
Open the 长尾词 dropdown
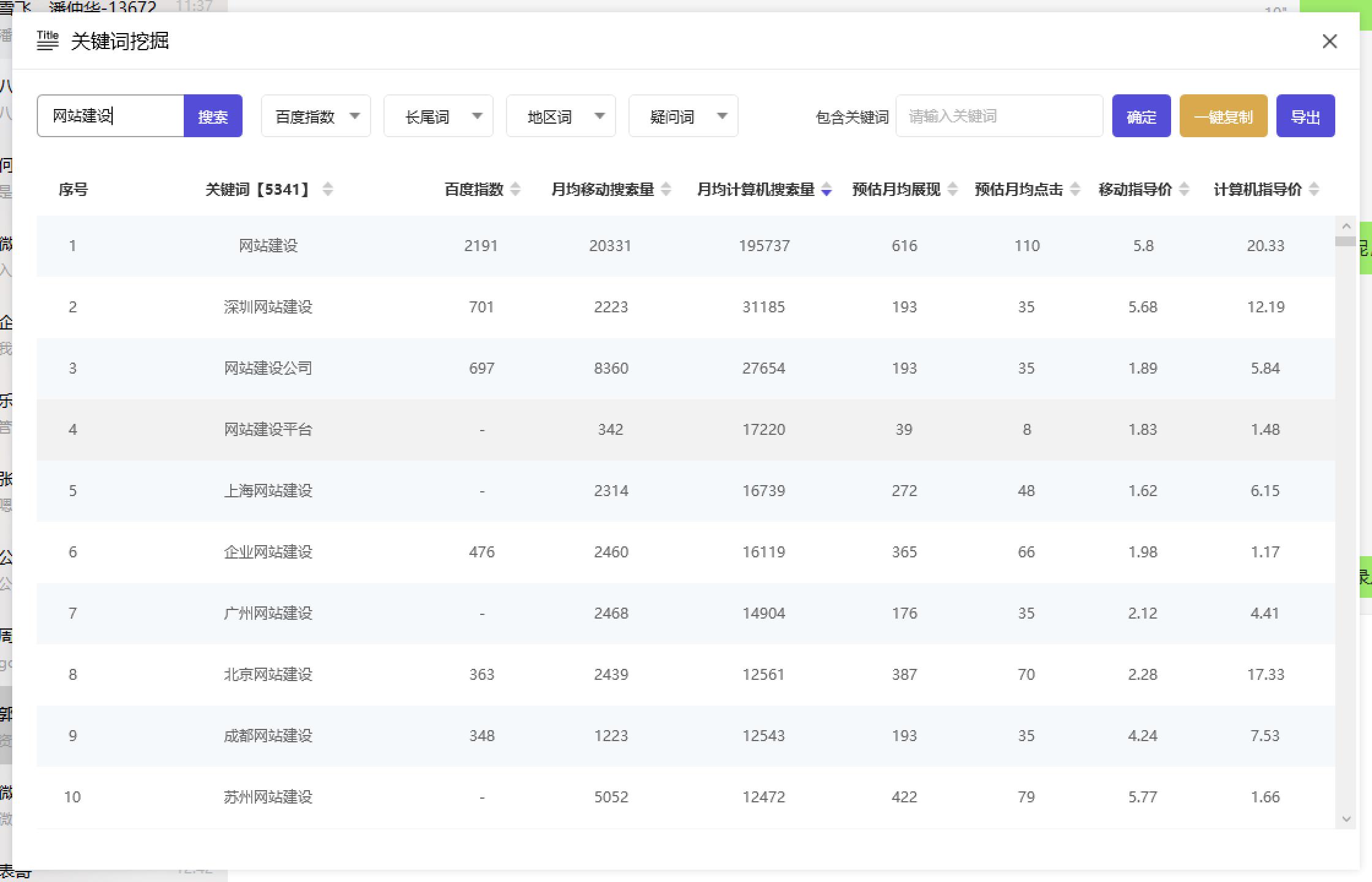pos(439,116)
